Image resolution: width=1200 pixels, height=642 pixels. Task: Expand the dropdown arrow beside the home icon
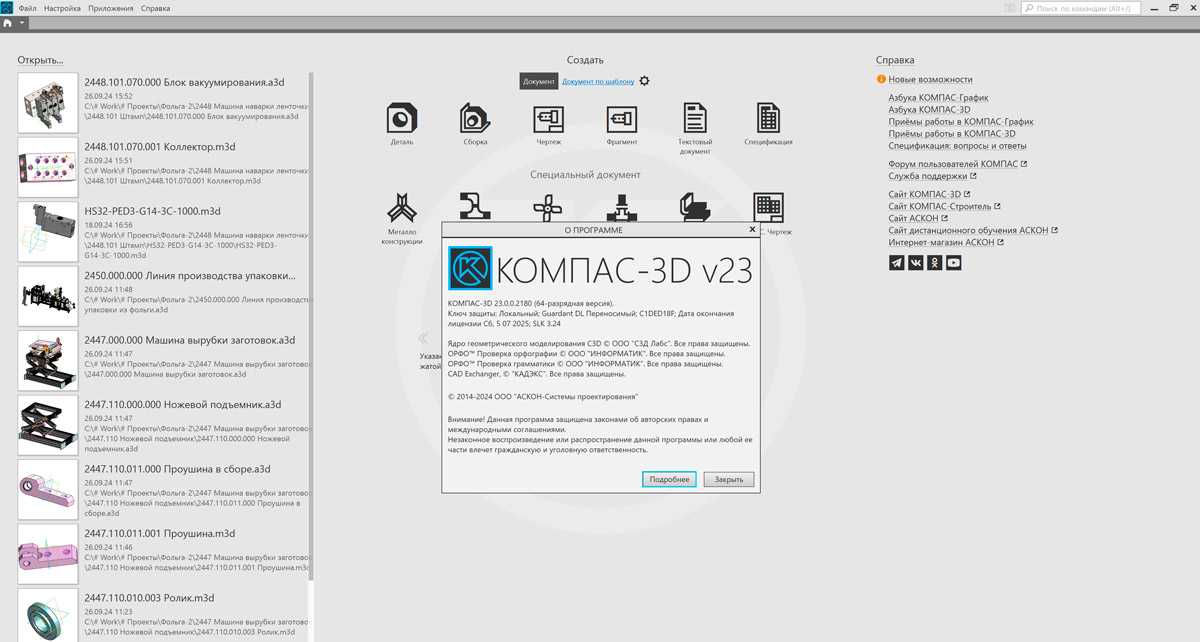coord(22,22)
